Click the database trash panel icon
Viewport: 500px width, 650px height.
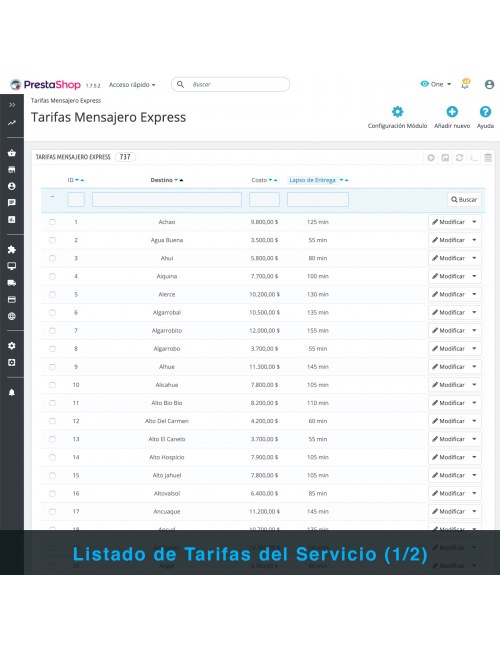488,158
